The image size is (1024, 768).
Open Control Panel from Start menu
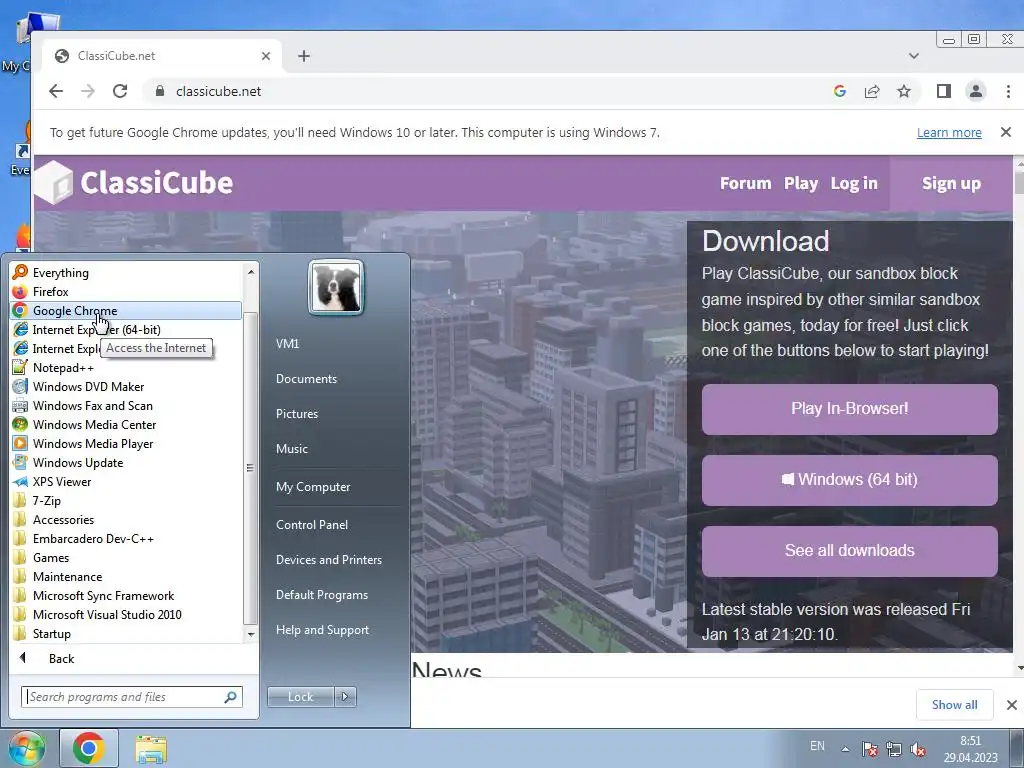pyautogui.click(x=312, y=524)
